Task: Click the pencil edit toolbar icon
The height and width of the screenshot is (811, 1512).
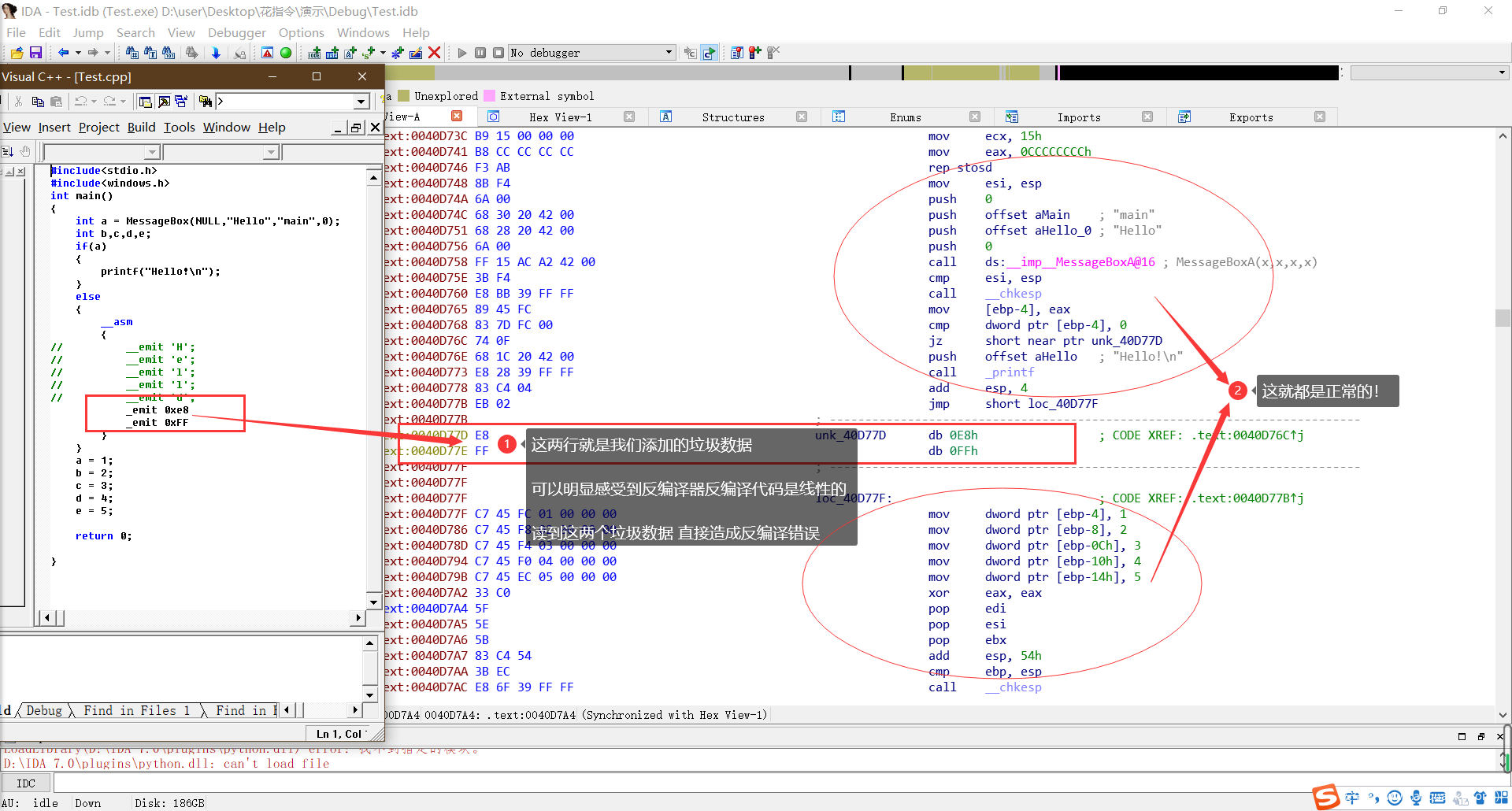Action: tap(416, 53)
